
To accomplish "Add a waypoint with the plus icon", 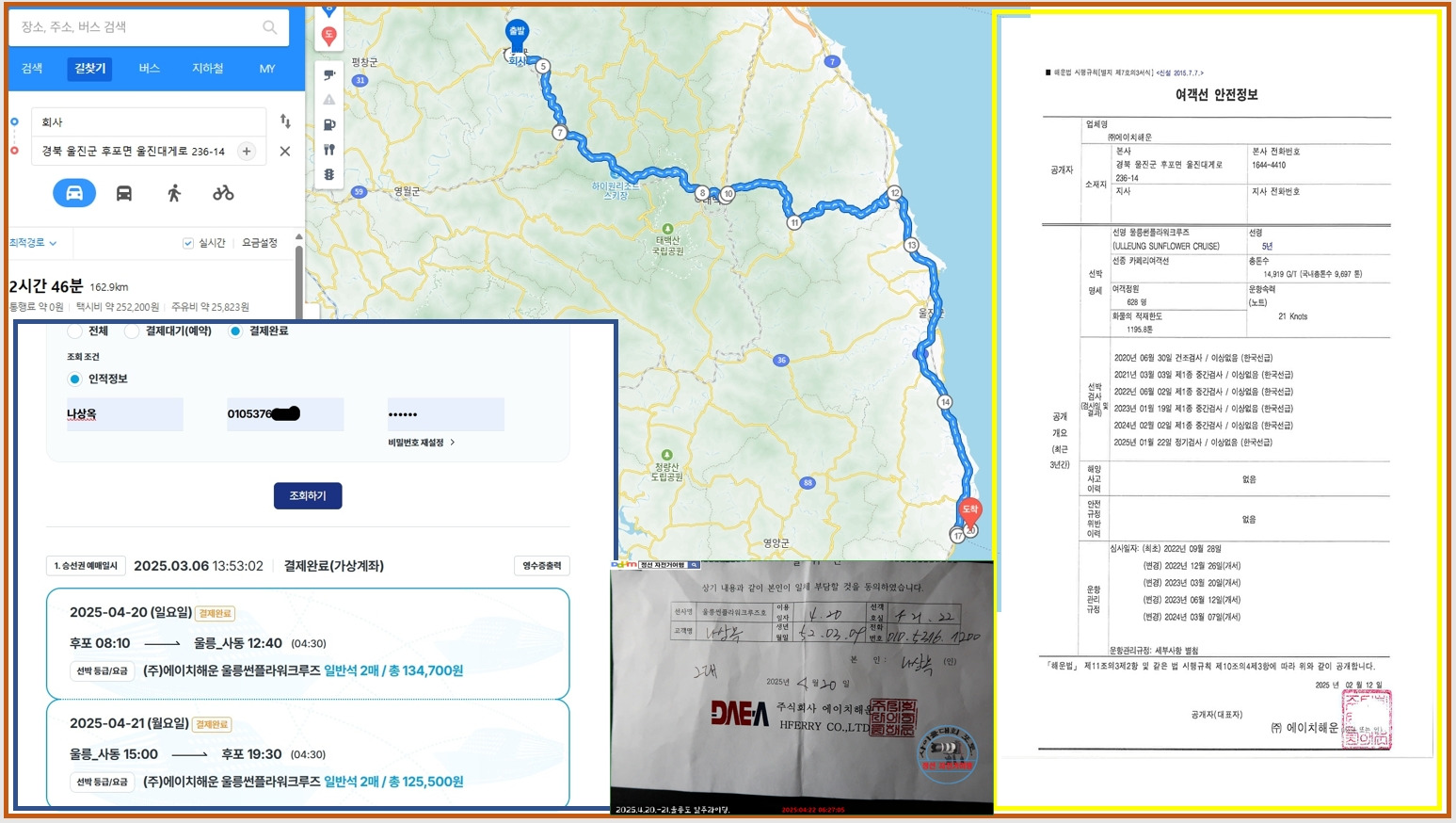I will point(247,151).
